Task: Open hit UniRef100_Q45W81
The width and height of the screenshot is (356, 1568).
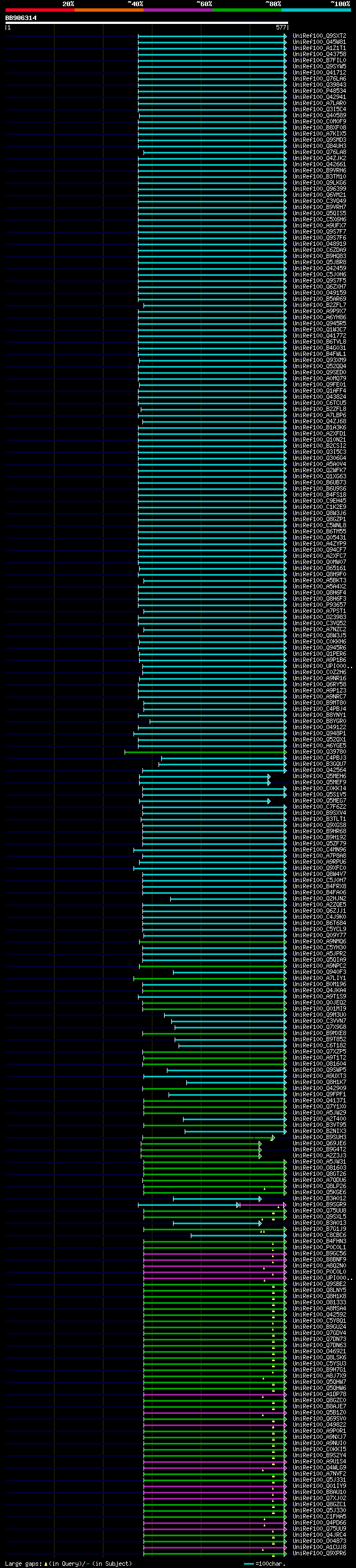Action: [319, 42]
